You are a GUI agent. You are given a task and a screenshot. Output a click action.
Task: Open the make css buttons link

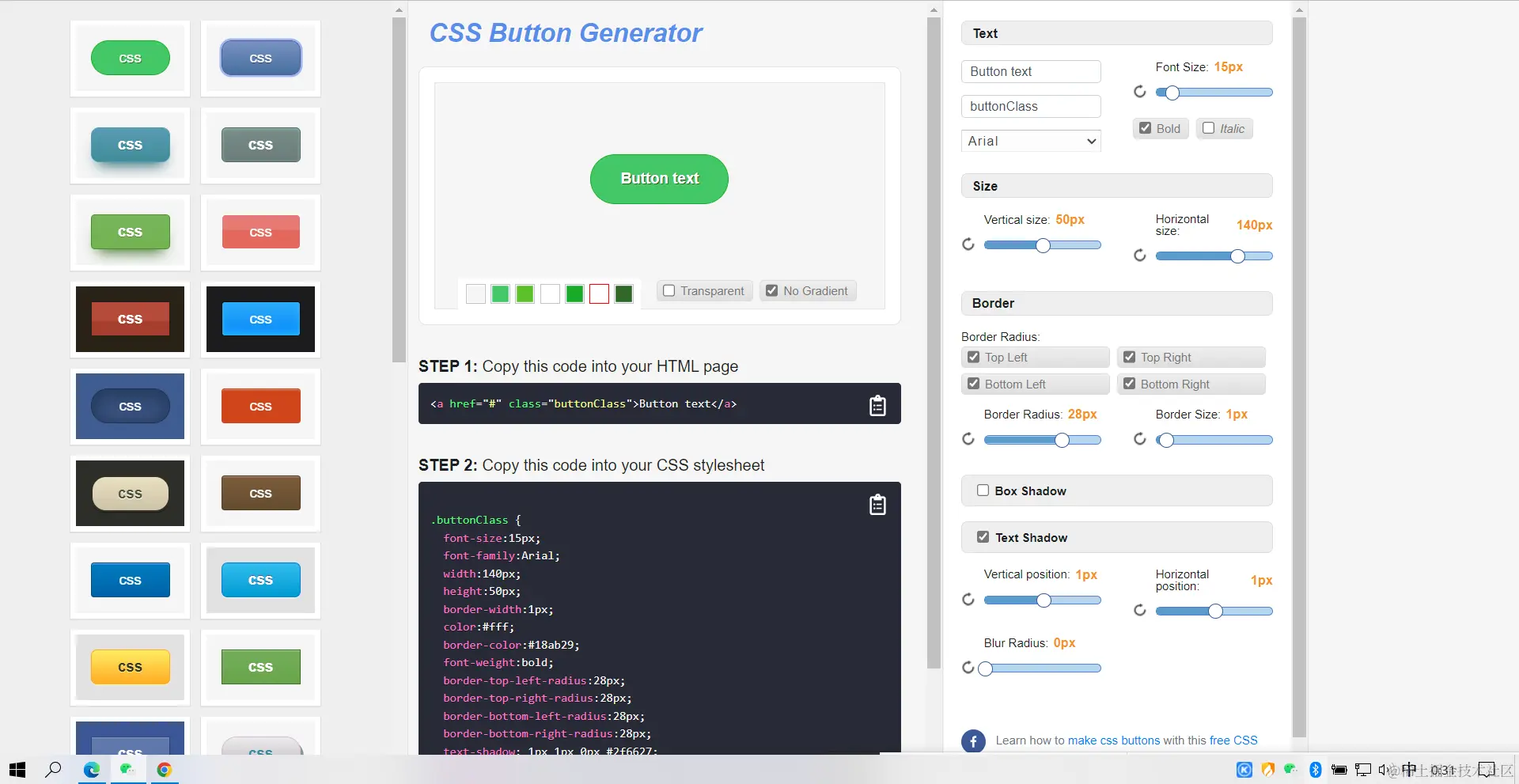coord(1114,740)
